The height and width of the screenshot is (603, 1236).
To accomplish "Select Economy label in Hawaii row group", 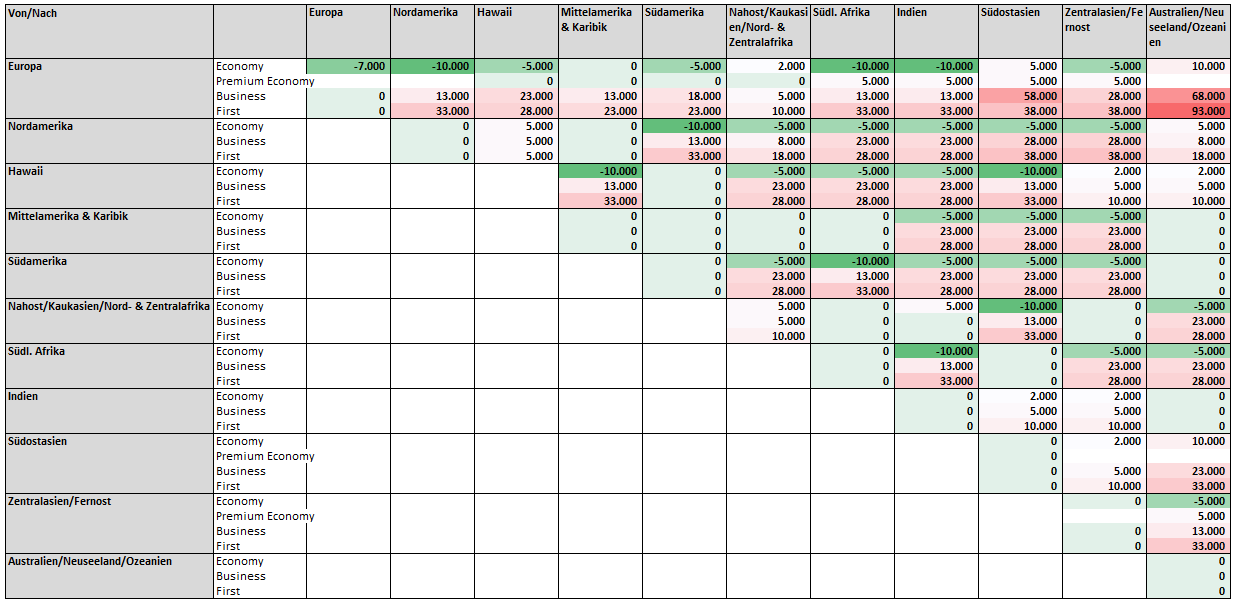I will pos(240,171).
